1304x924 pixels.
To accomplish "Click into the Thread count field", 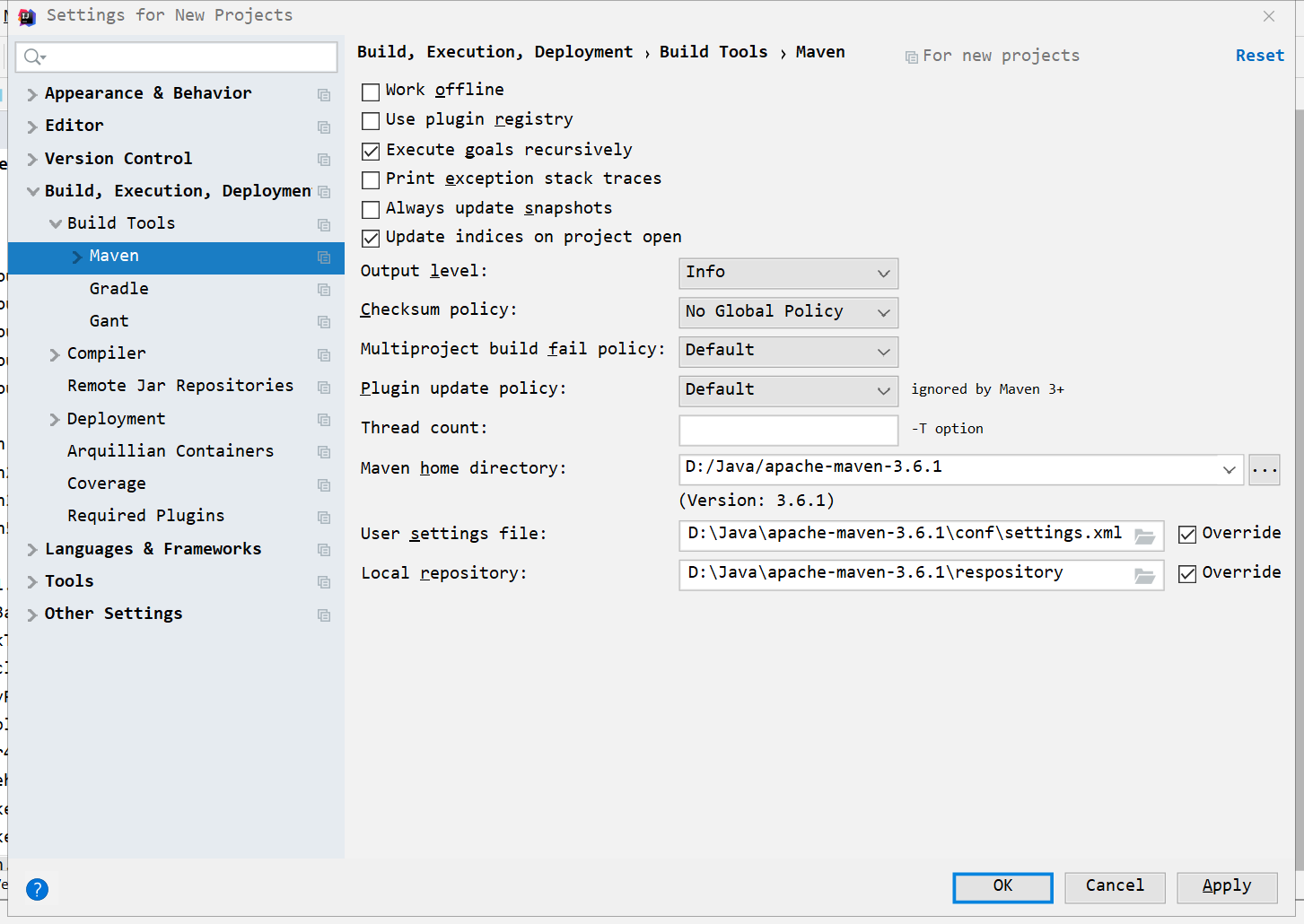I will (x=789, y=430).
